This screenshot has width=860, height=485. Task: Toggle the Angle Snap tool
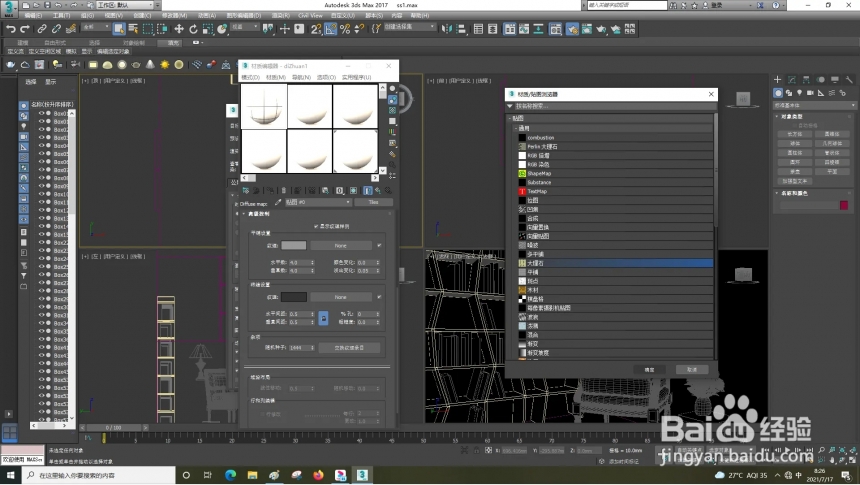pos(331,29)
